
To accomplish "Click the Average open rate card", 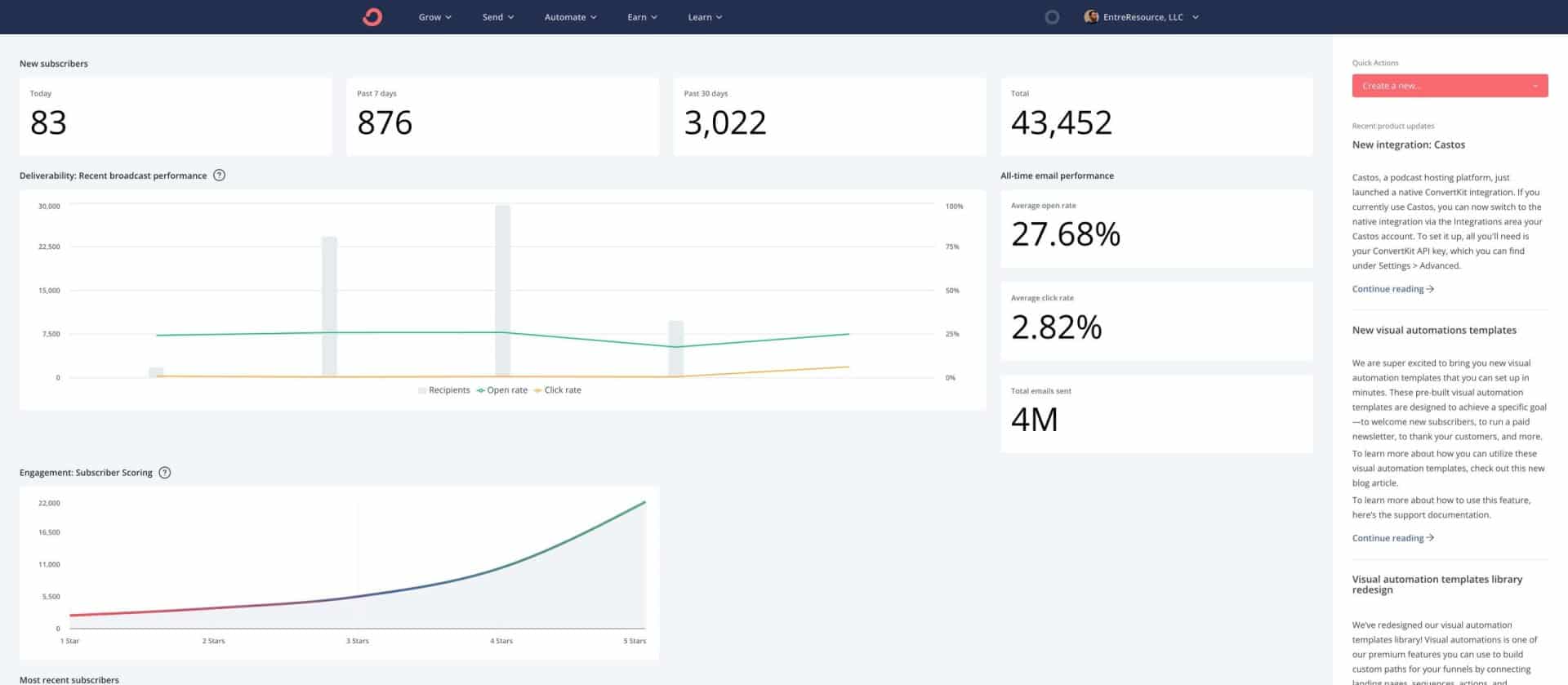I will point(1156,229).
